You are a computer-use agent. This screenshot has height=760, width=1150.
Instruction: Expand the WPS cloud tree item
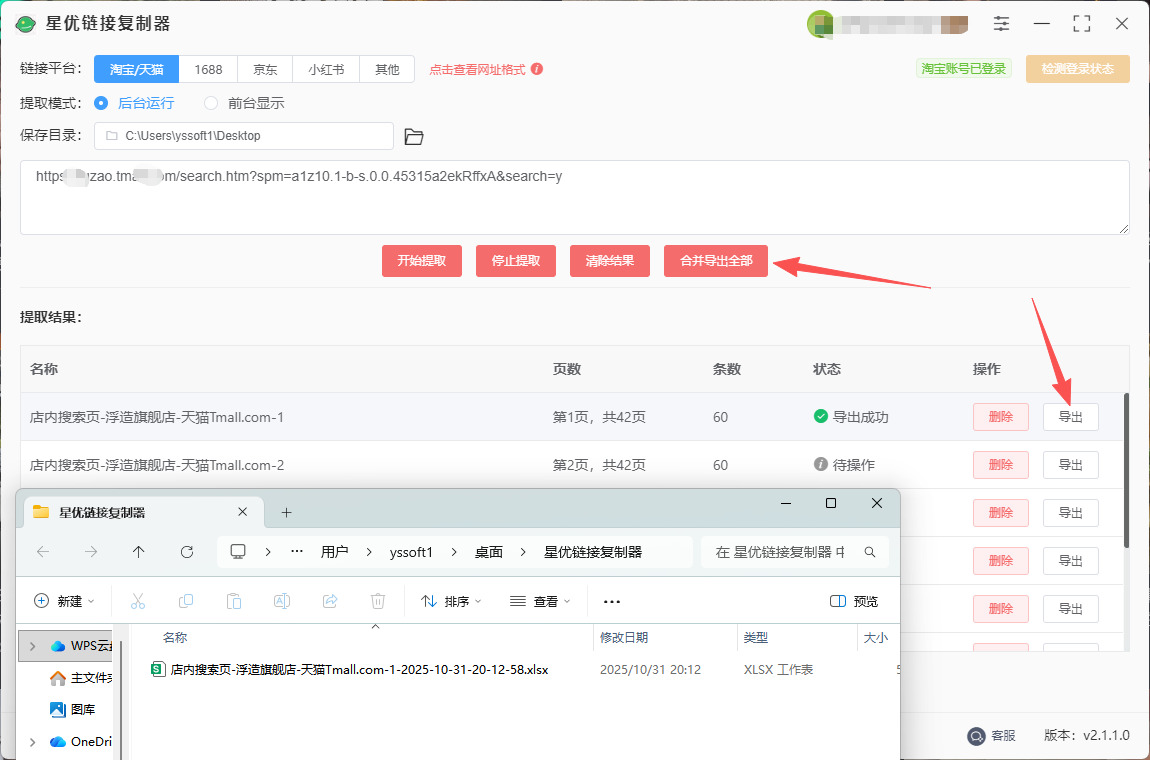point(32,646)
